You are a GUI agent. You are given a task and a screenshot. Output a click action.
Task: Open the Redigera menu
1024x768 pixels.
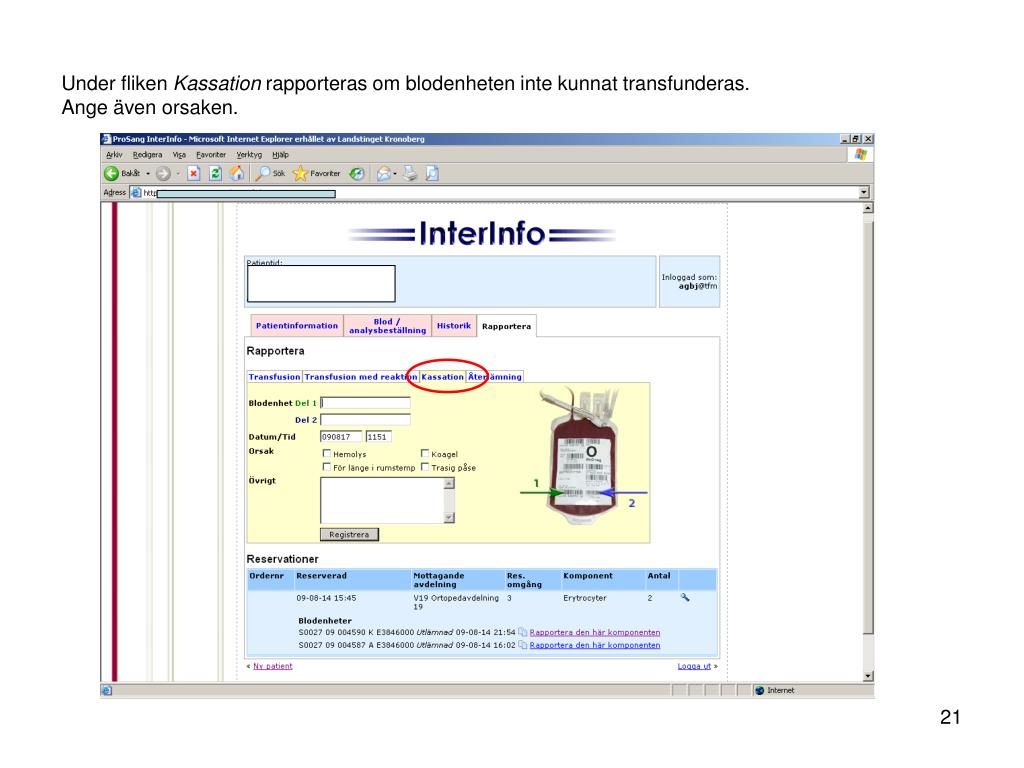click(x=148, y=155)
